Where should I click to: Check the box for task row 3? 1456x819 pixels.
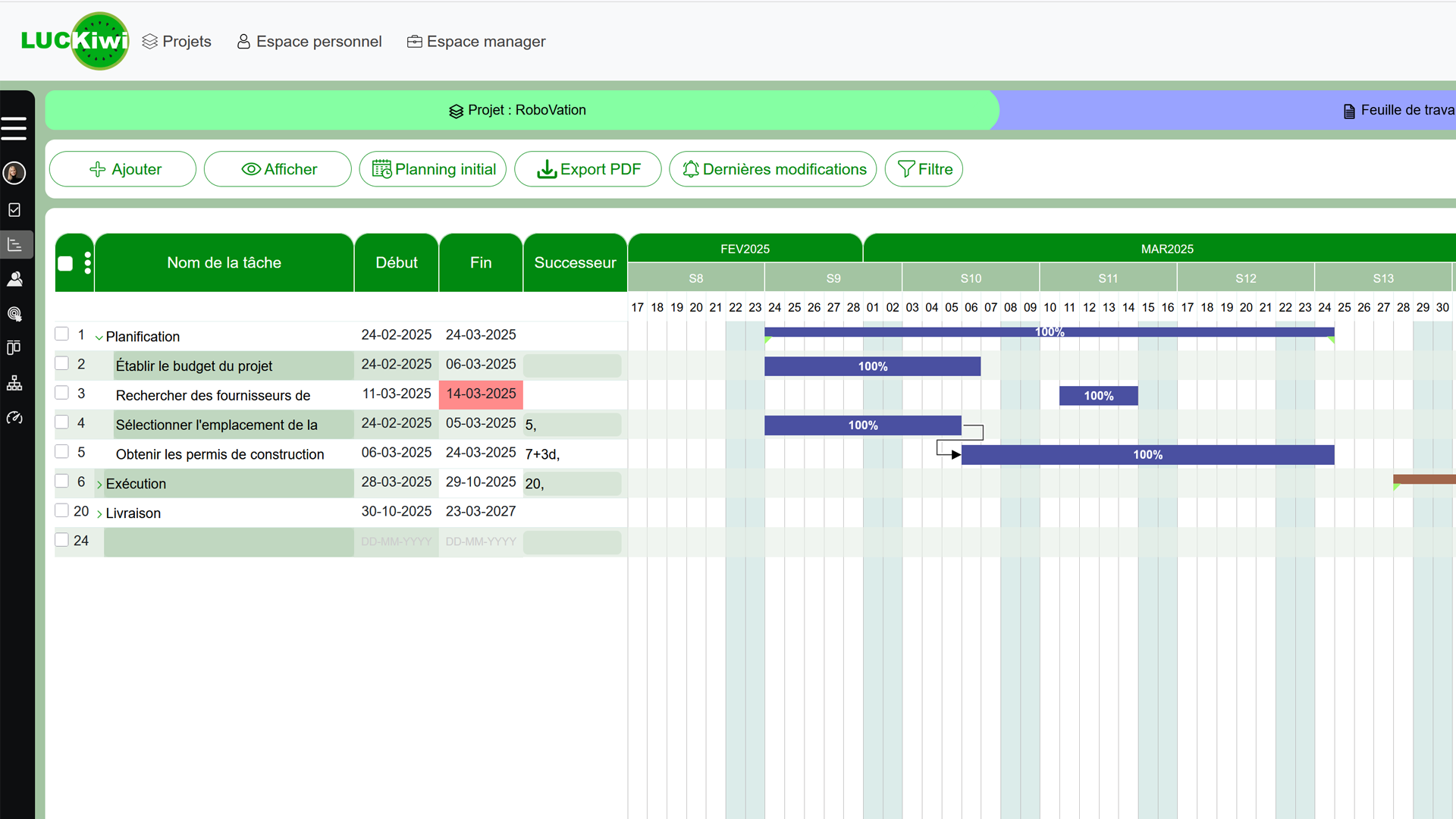click(x=62, y=393)
